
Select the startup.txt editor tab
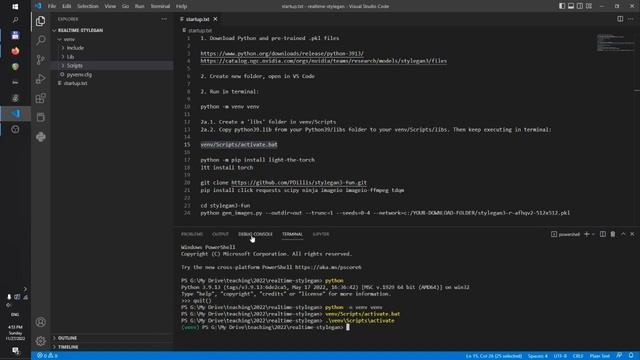pos(198,19)
